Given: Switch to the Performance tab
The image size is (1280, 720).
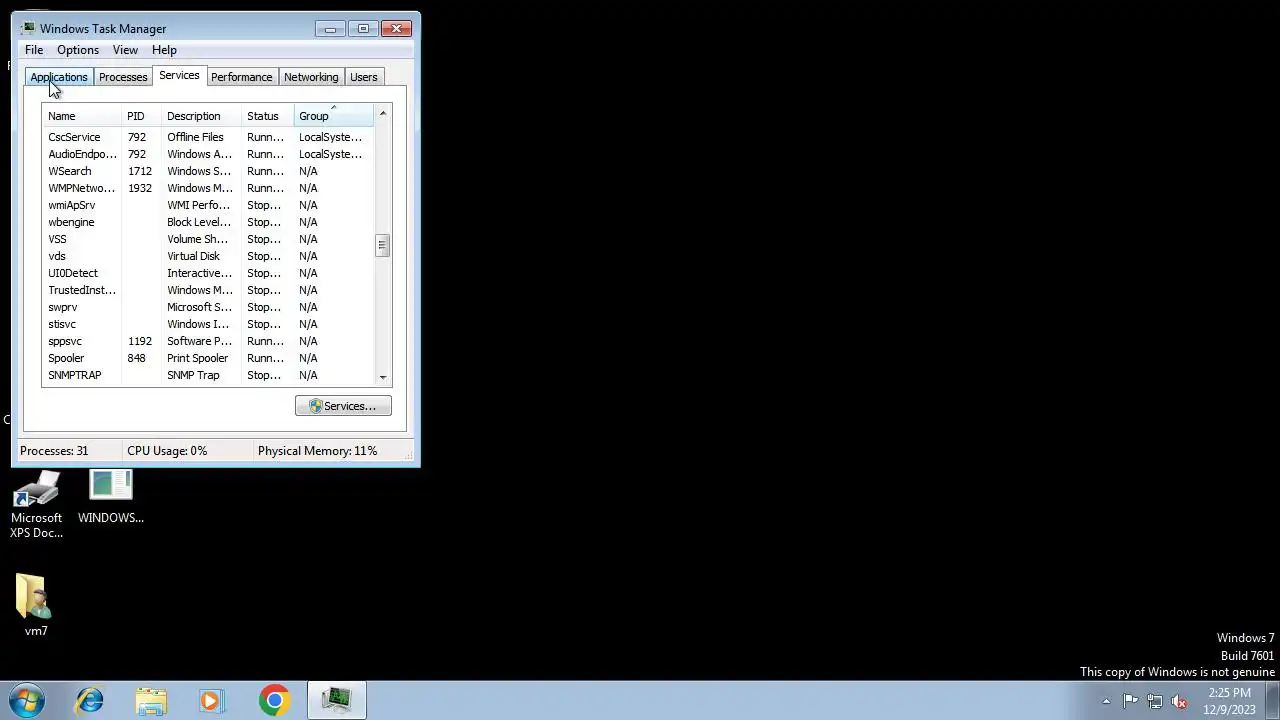Looking at the screenshot, I should [x=241, y=77].
